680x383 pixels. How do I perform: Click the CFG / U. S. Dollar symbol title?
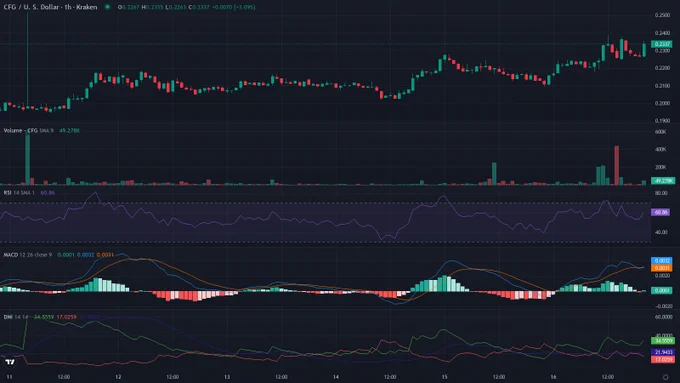(50, 7)
